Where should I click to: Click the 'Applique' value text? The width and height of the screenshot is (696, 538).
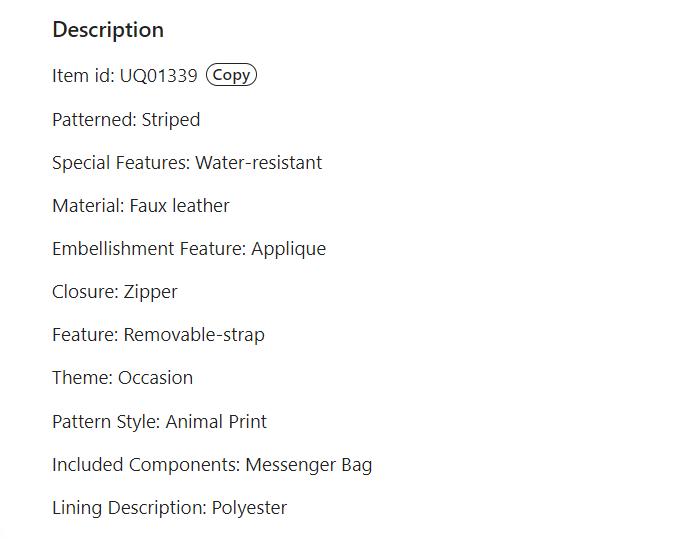[x=289, y=249]
